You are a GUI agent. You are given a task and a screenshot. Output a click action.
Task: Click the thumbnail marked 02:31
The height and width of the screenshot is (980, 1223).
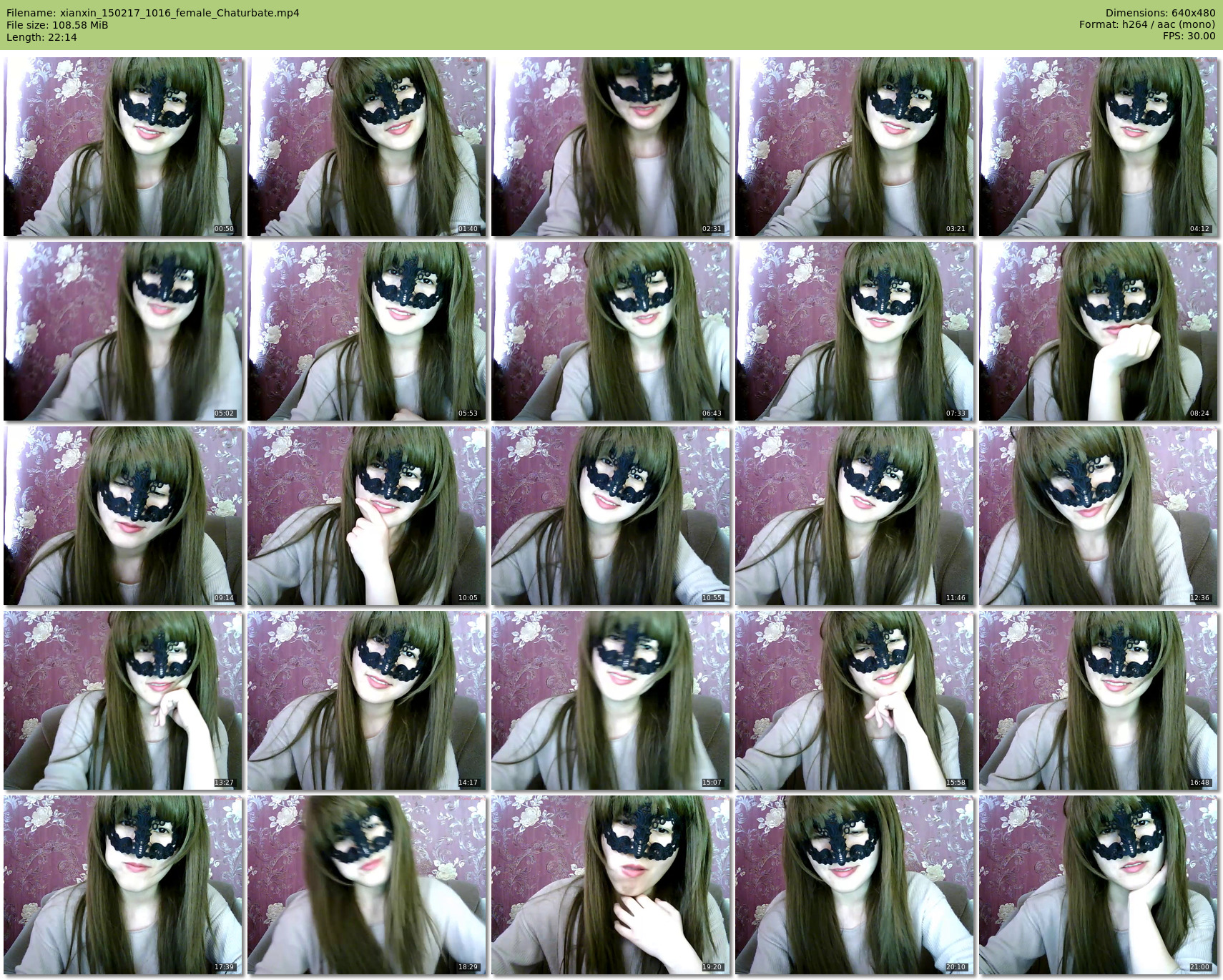pos(611,147)
